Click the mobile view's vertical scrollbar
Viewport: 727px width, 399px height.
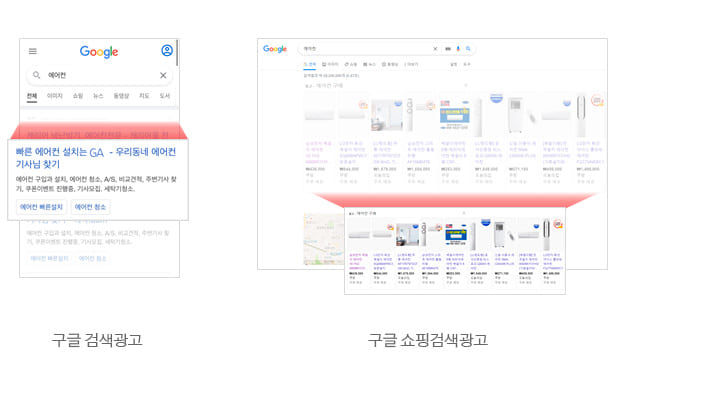pyautogui.click(x=177, y=53)
